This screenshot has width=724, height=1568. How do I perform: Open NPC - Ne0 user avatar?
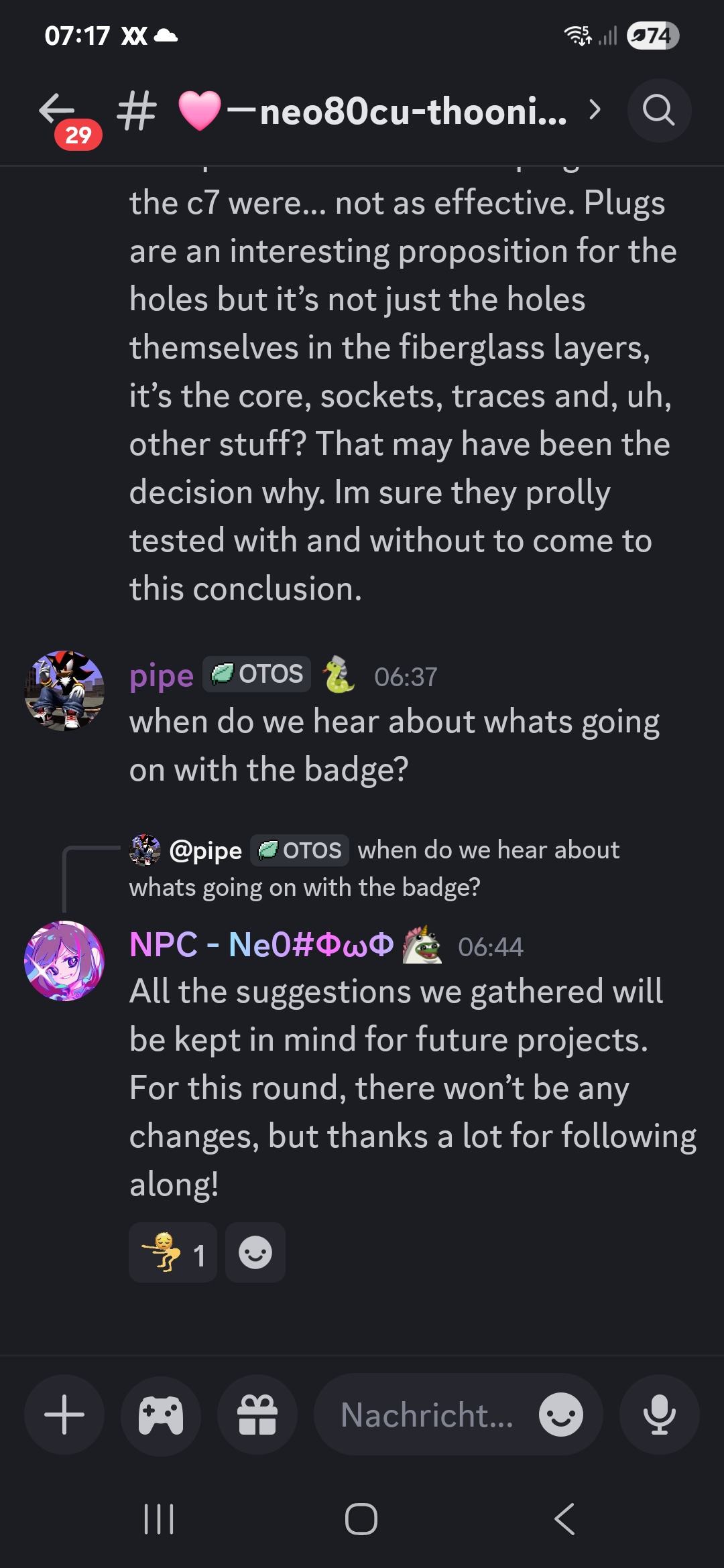click(x=64, y=961)
